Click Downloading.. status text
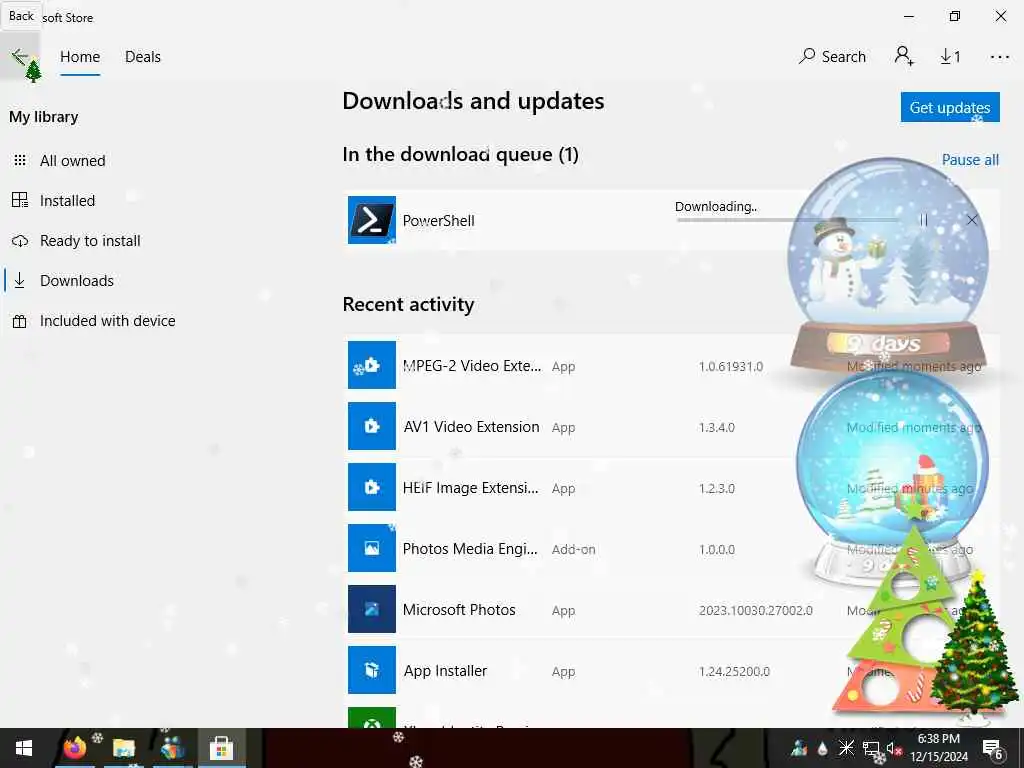This screenshot has width=1024, height=768. point(716,206)
